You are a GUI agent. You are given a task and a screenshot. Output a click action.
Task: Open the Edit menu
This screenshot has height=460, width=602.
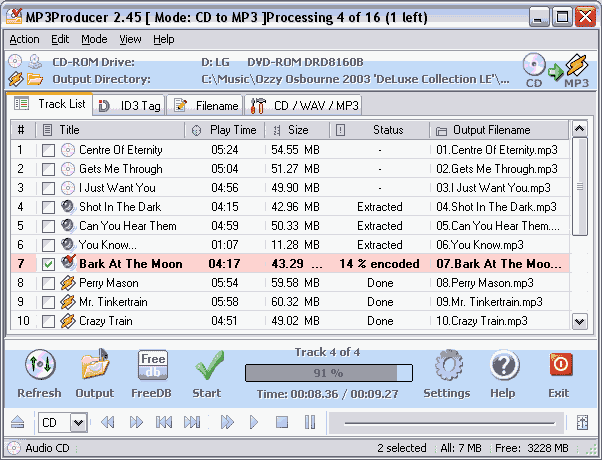[60, 39]
